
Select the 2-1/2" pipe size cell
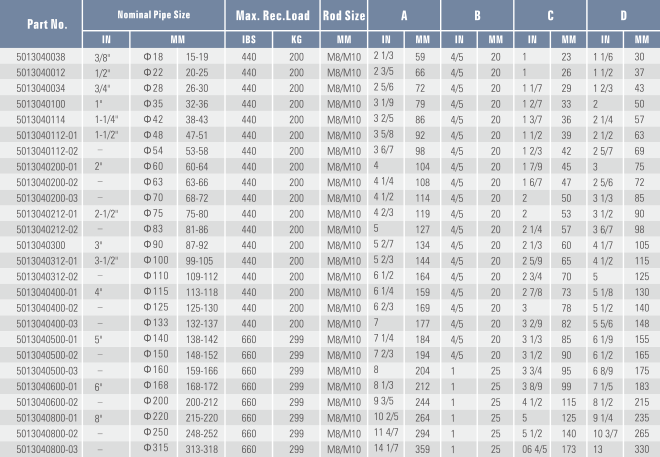click(106, 214)
